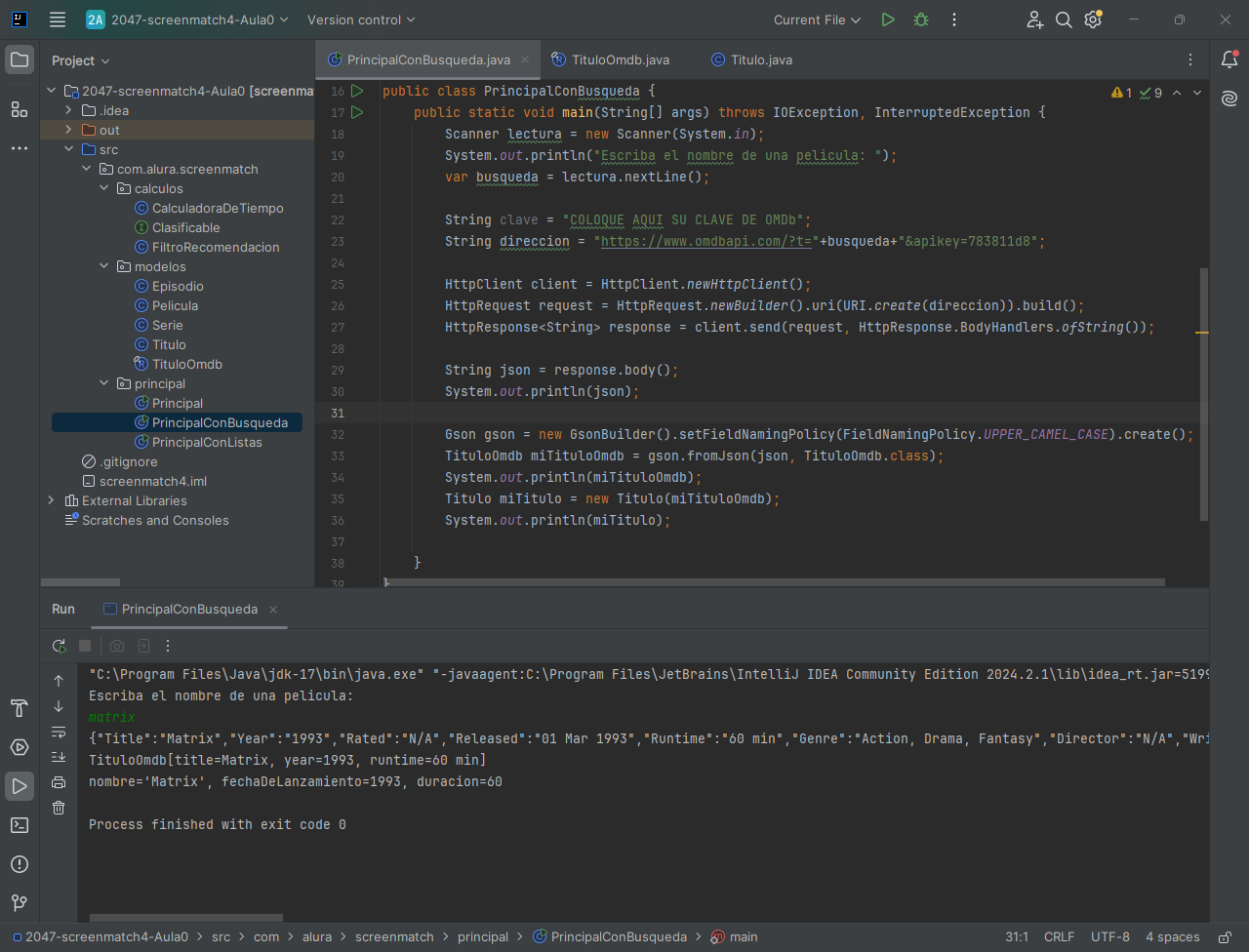
Task: Run the main method from gutter
Action: click(357, 112)
